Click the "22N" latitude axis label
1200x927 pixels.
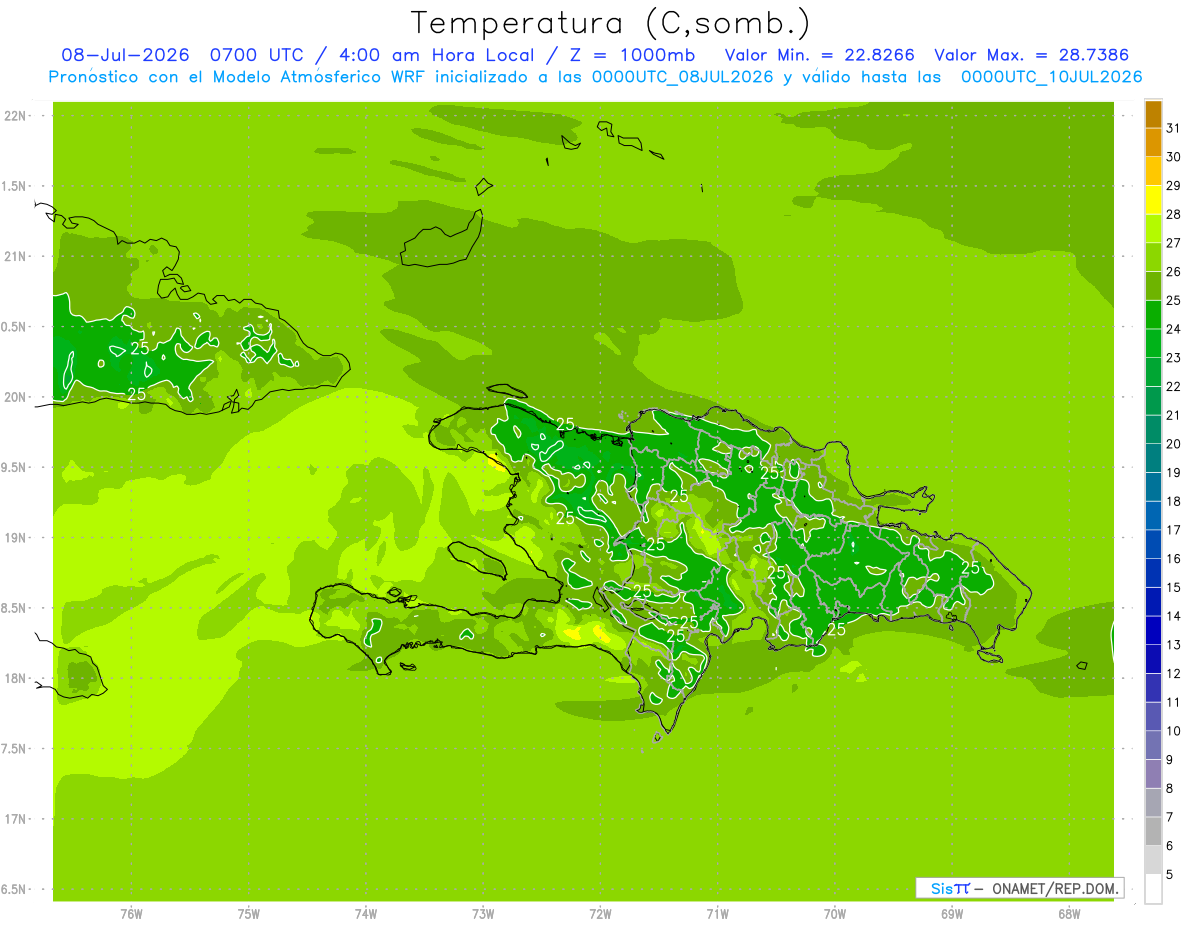click(15, 116)
